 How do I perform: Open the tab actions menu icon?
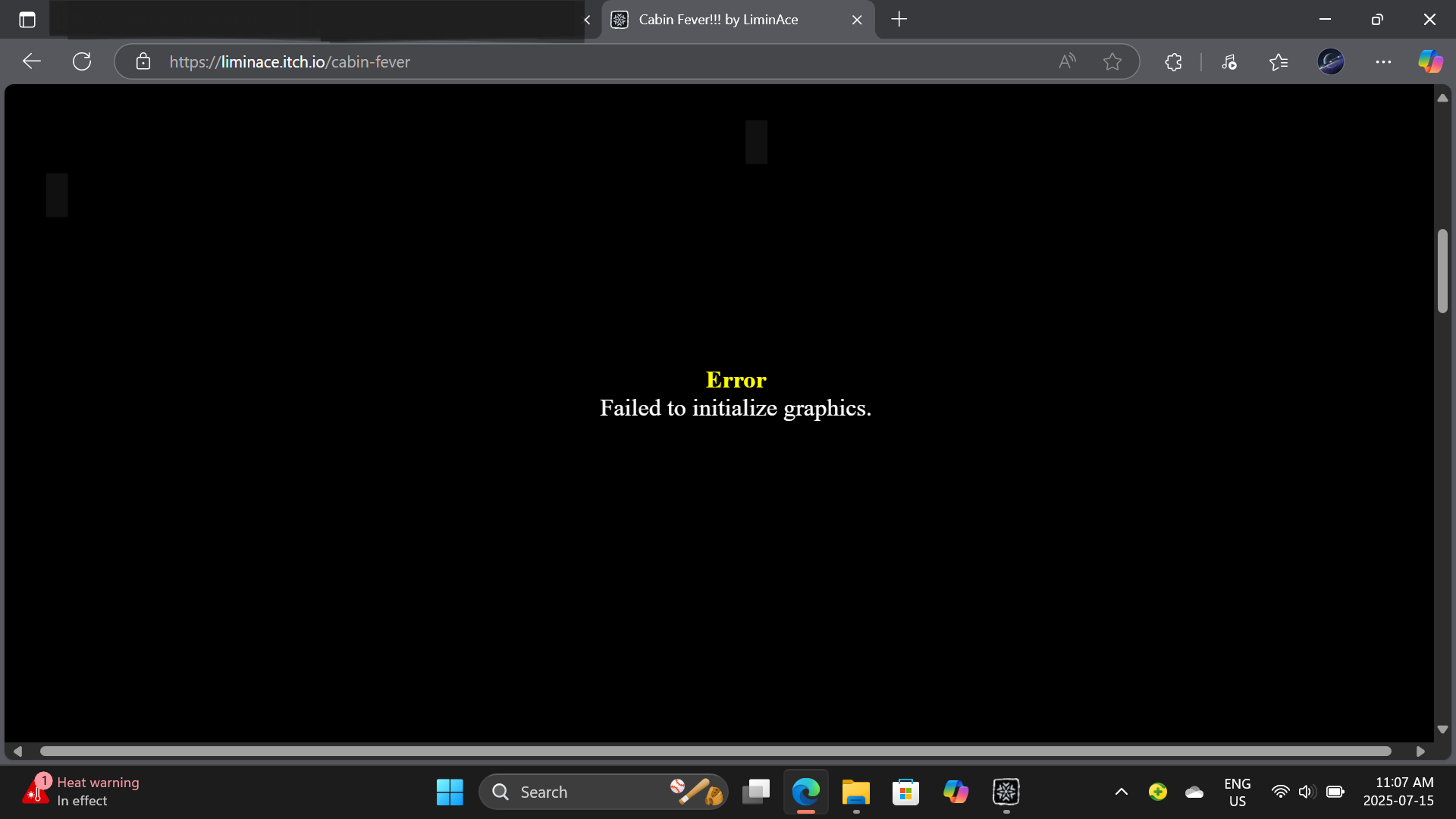pyautogui.click(x=27, y=20)
